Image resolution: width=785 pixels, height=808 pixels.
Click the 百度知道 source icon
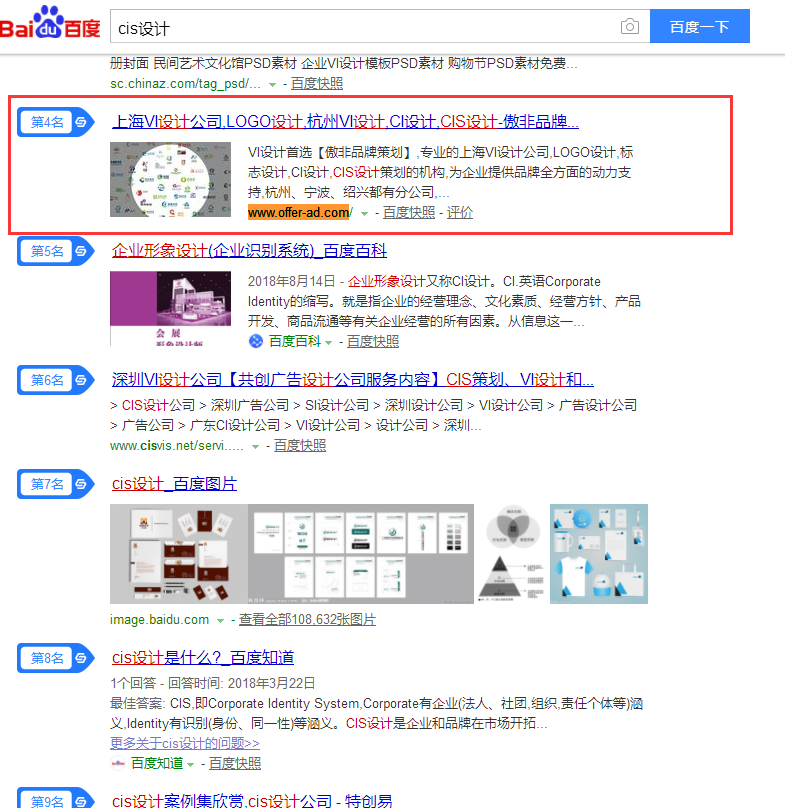pyautogui.click(x=118, y=763)
